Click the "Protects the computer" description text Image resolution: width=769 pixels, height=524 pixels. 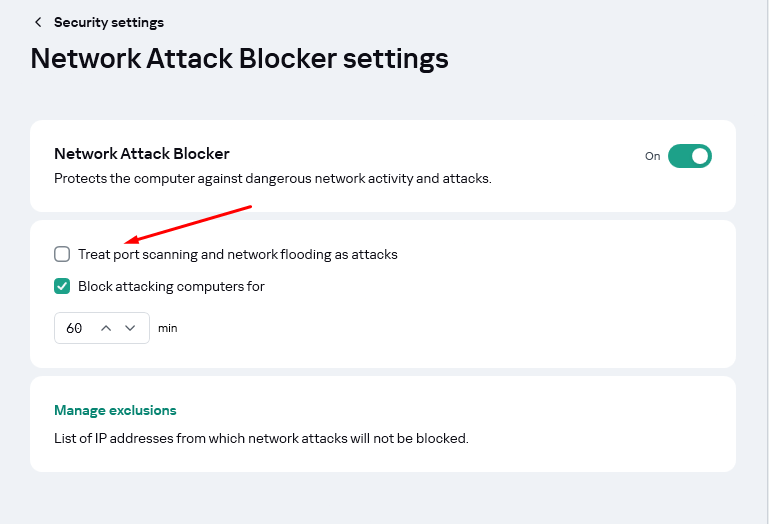[x=273, y=178]
